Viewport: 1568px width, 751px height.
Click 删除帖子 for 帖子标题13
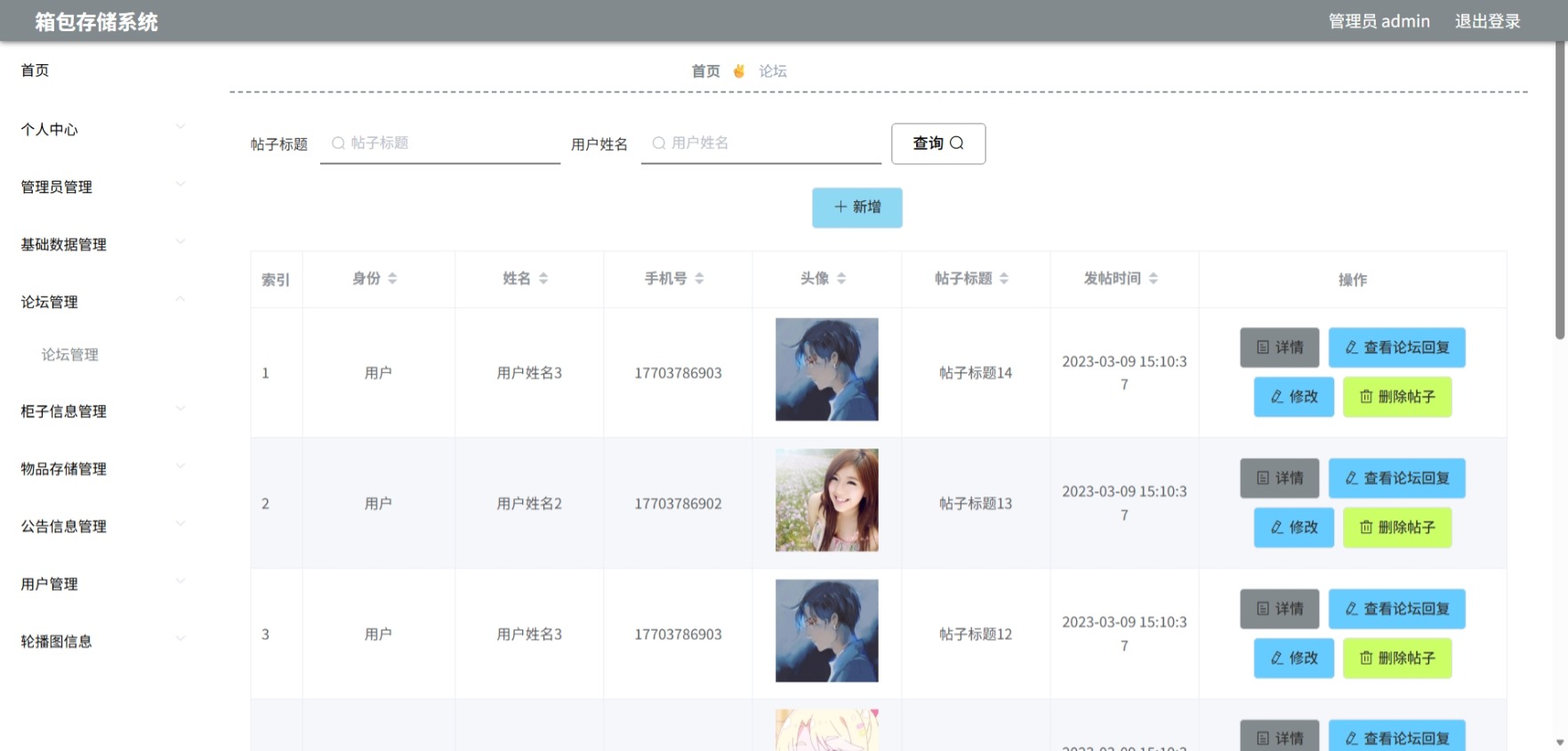1397,528
